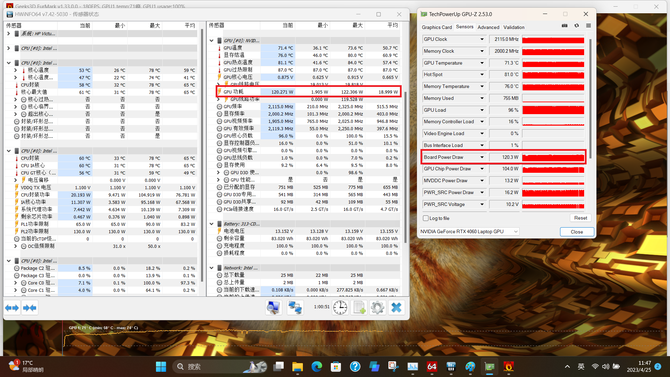This screenshot has width=670, height=377.
Task: Open Memory Clock sensor dropdown arrow
Action: point(482,51)
